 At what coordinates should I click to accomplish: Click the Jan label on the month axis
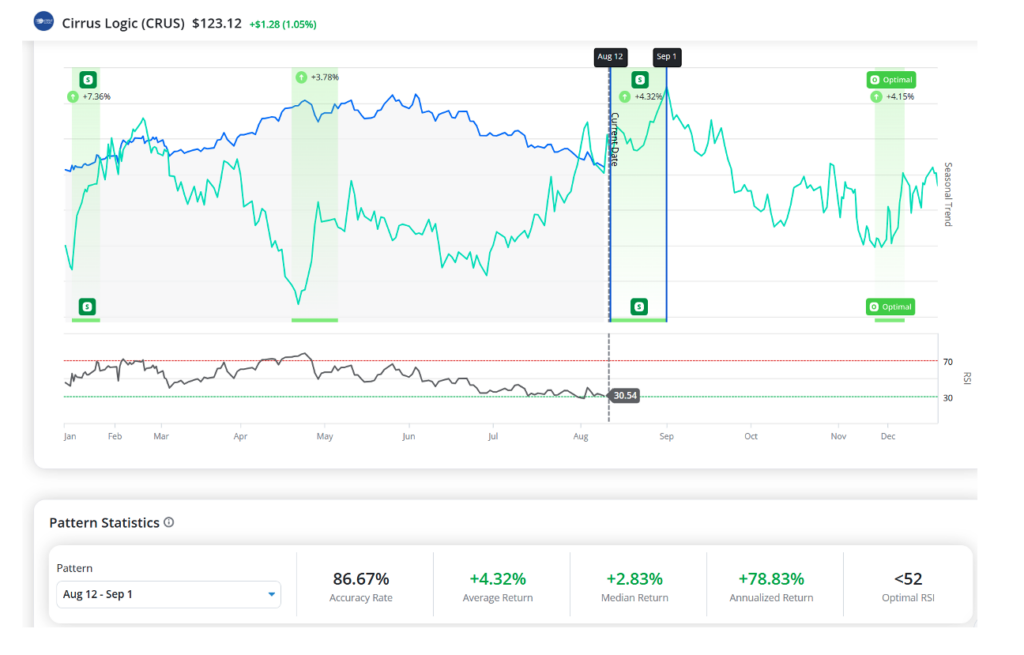tap(70, 436)
